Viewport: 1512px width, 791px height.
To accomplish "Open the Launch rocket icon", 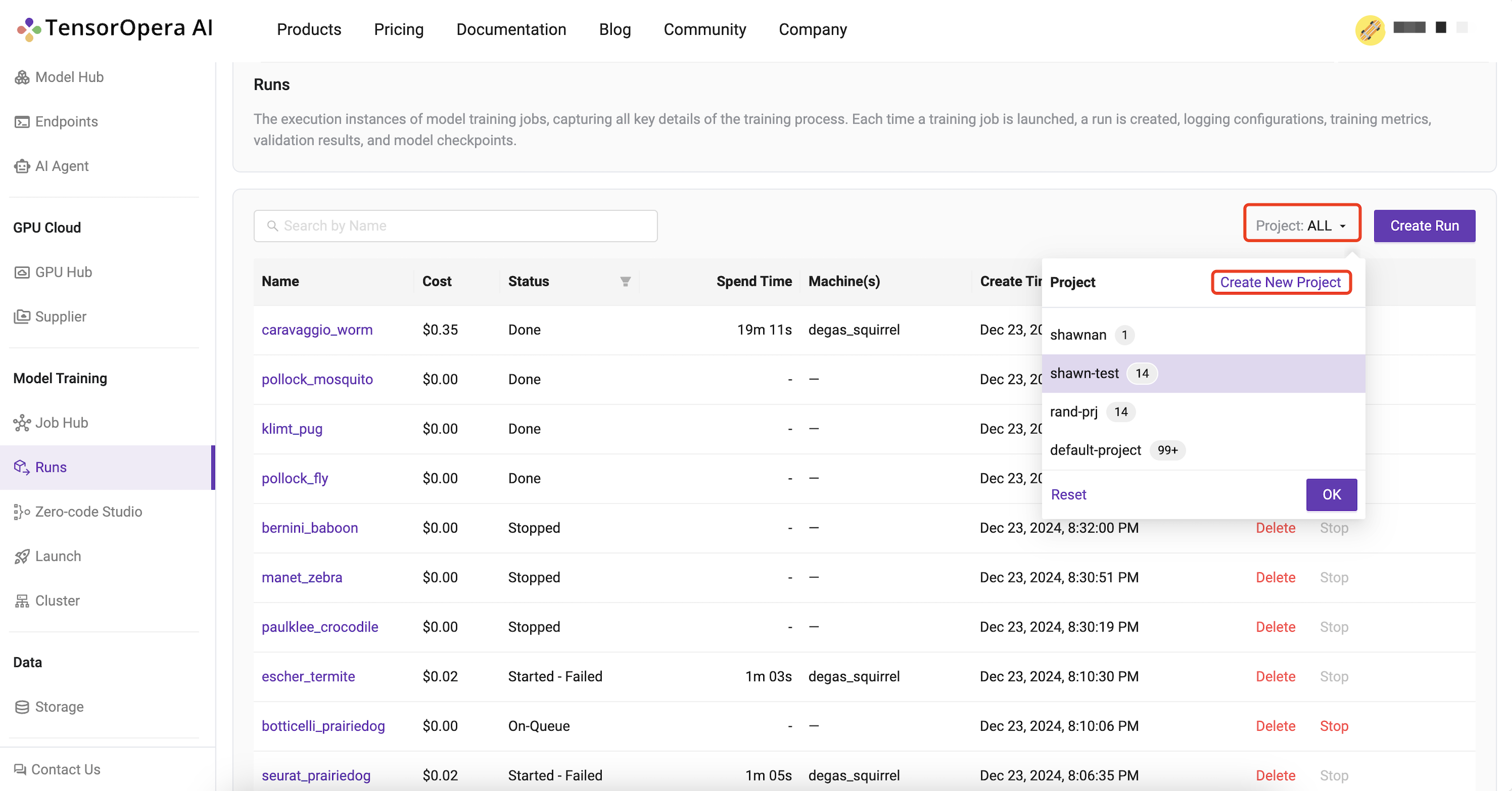I will [x=22, y=556].
